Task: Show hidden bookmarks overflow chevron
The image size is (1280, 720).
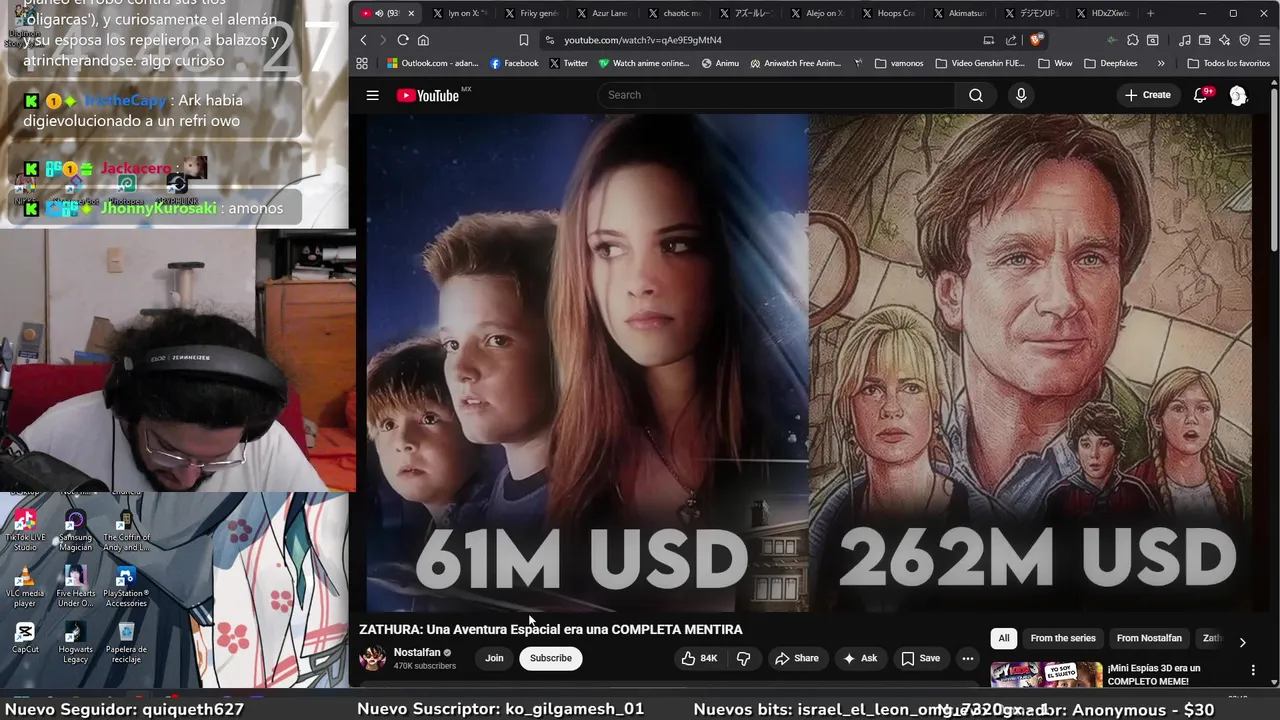Action: (1160, 63)
